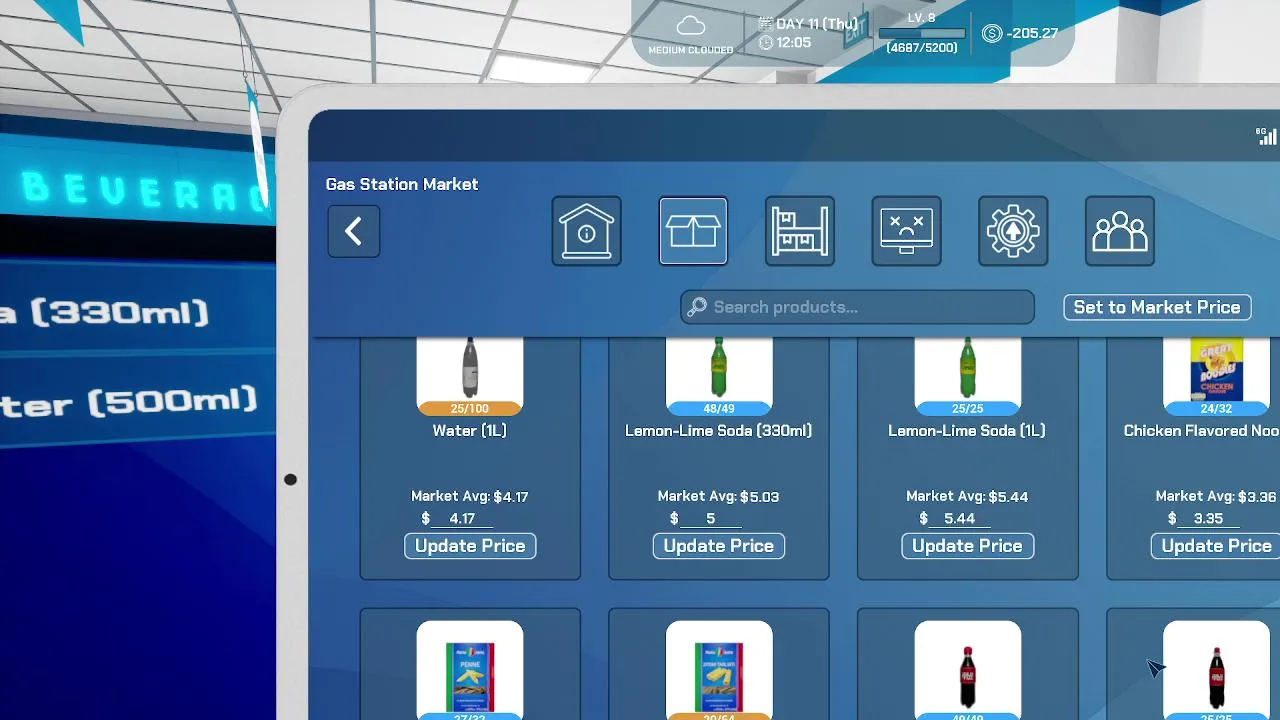1280x720 pixels.
Task: Open the store info house icon
Action: (587, 232)
